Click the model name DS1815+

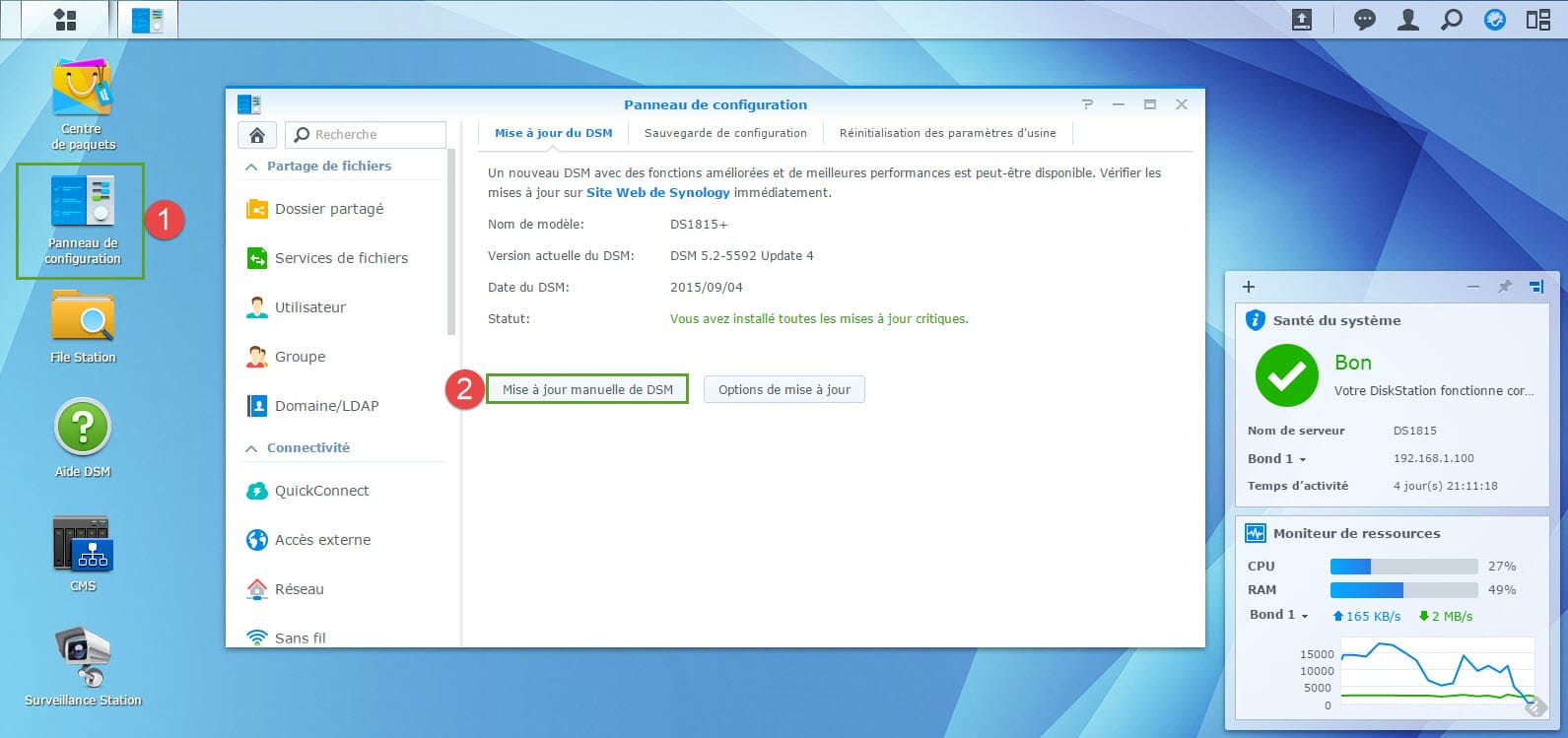coord(699,225)
